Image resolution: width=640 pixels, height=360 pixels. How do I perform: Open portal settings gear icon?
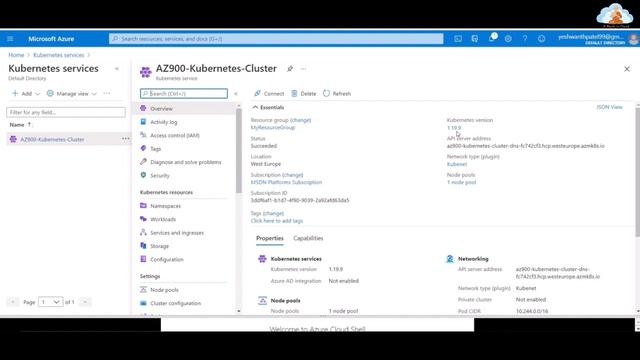[508, 39]
